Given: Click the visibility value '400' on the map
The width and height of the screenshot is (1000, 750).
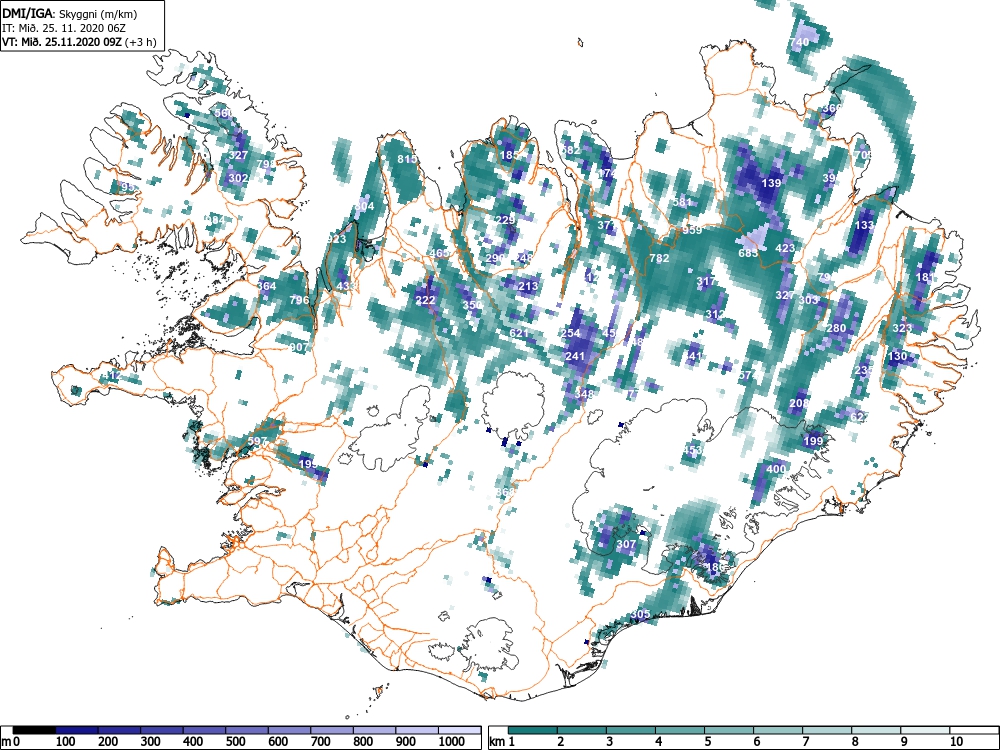Looking at the screenshot, I should (x=776, y=469).
